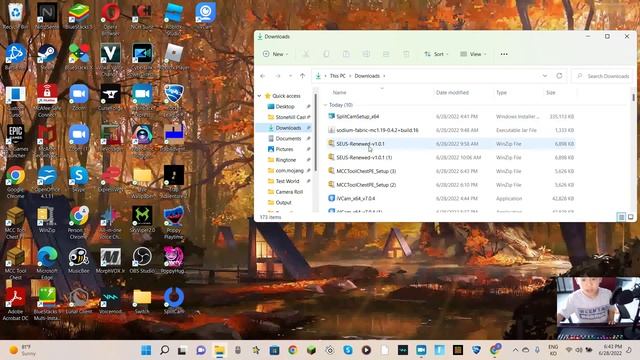Open Google Chrome desktop shortcut
Viewport: 640px width, 360px height.
pos(16,182)
